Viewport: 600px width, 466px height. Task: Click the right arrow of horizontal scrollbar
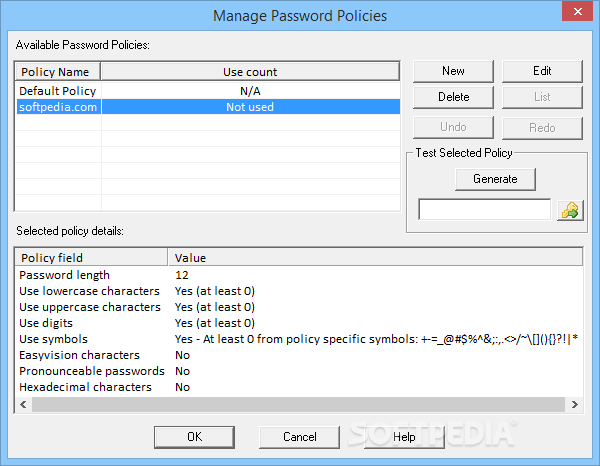574,404
